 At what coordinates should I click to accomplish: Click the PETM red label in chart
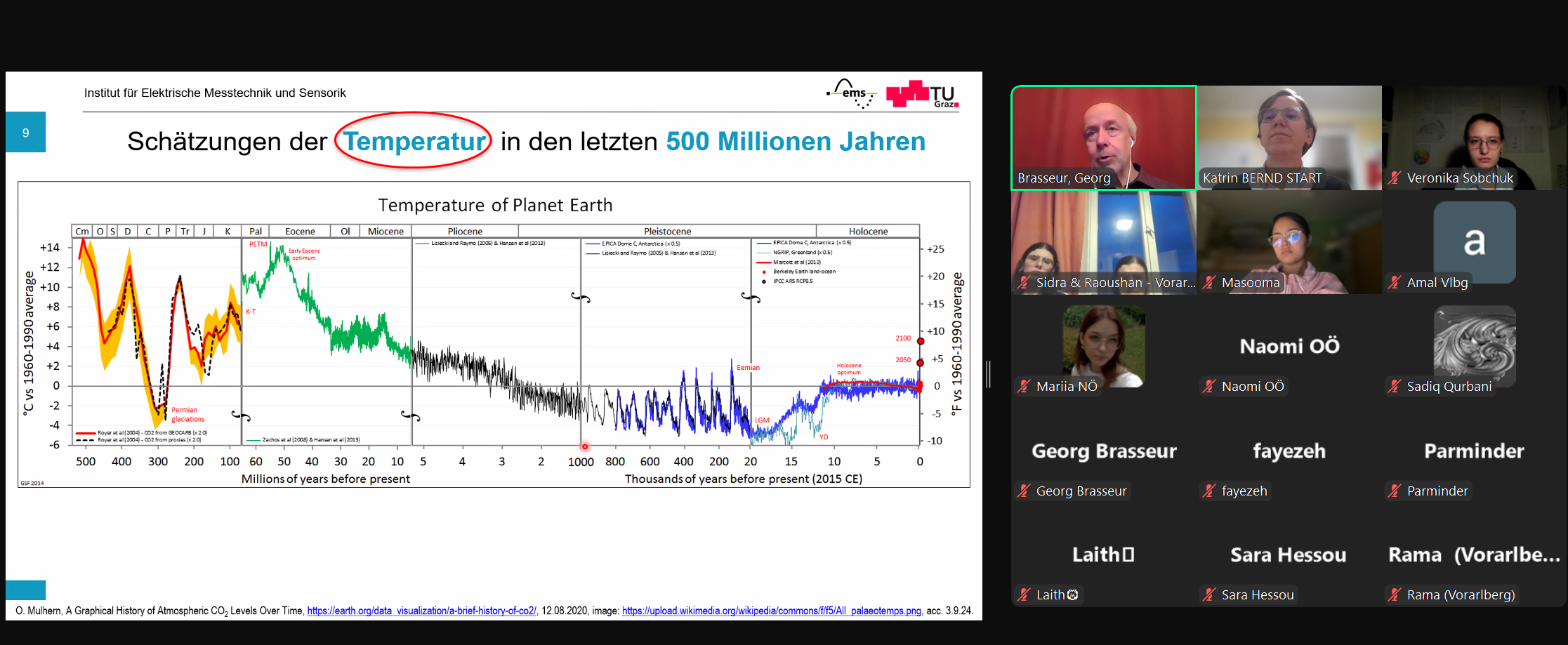pos(258,244)
